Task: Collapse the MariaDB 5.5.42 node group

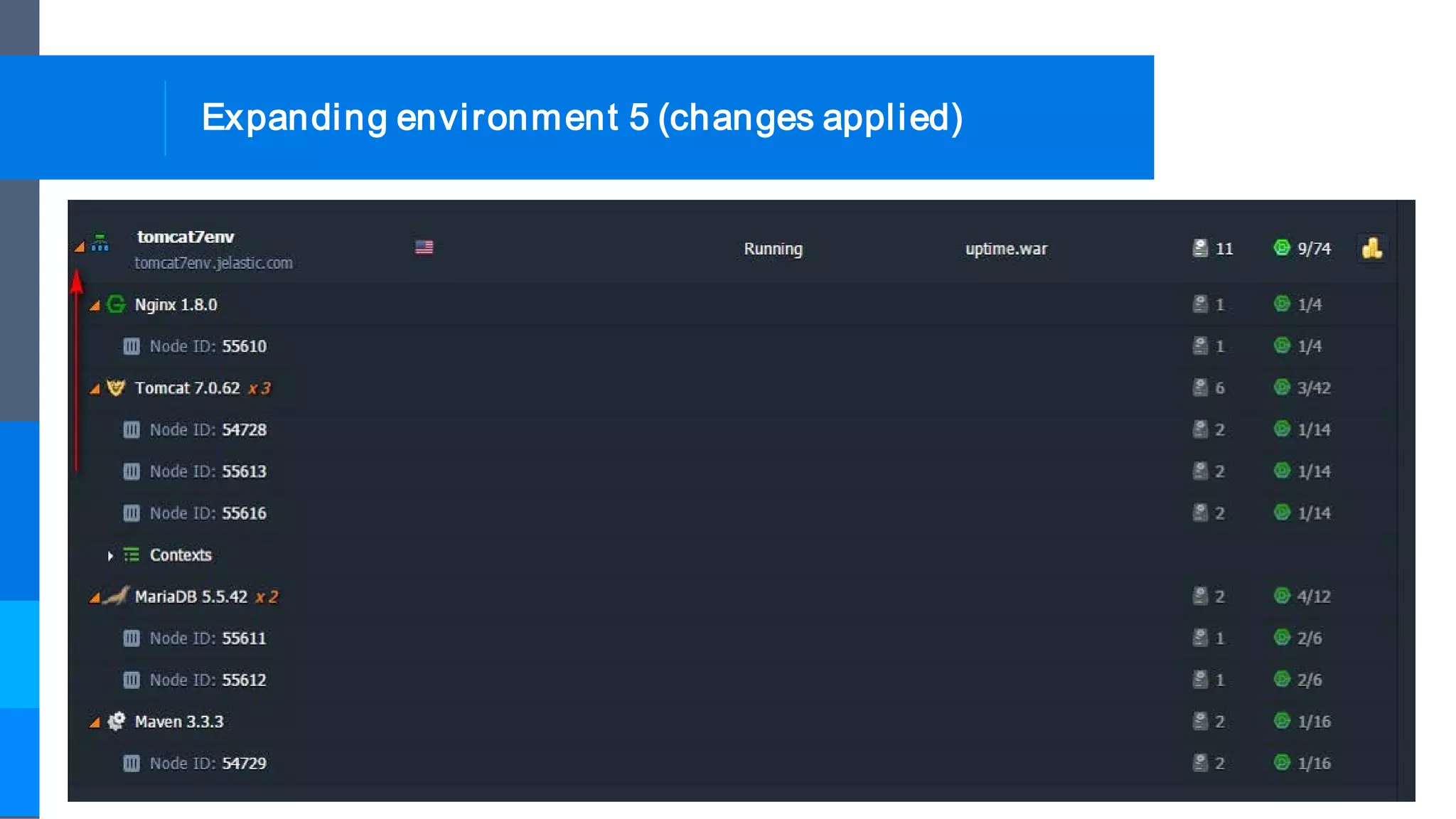Action: click(x=95, y=597)
